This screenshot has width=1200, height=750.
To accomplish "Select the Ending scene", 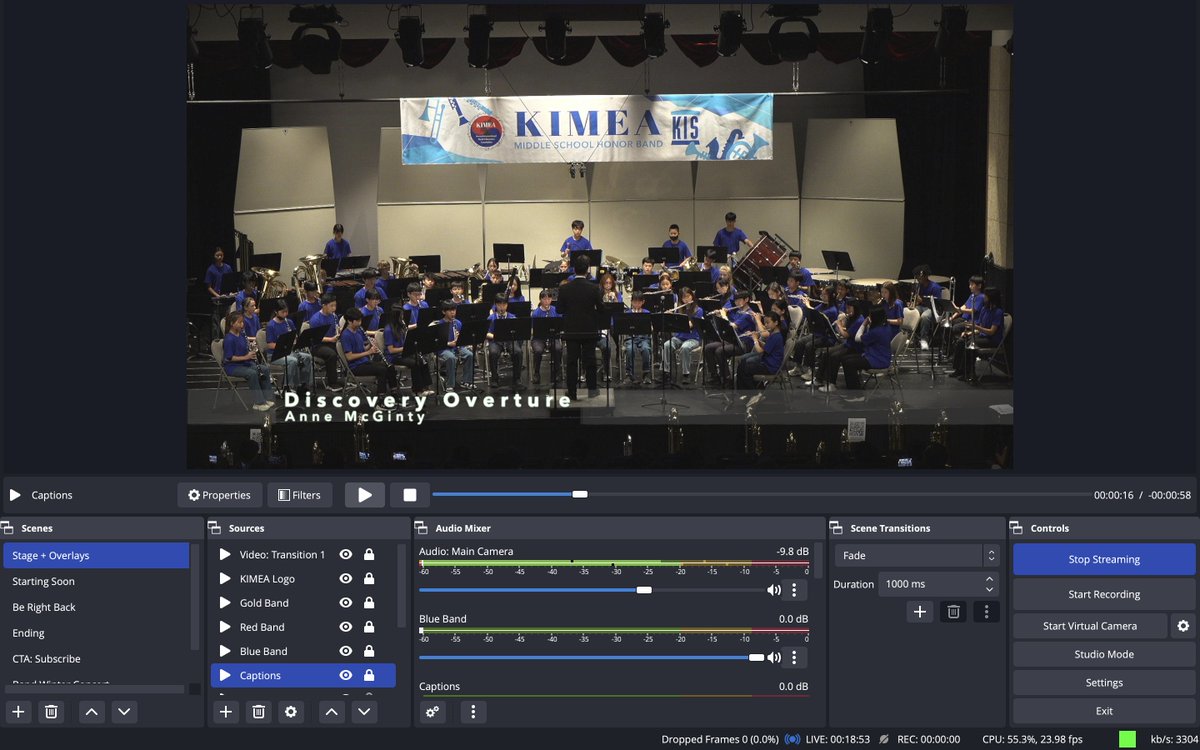I will (97, 633).
